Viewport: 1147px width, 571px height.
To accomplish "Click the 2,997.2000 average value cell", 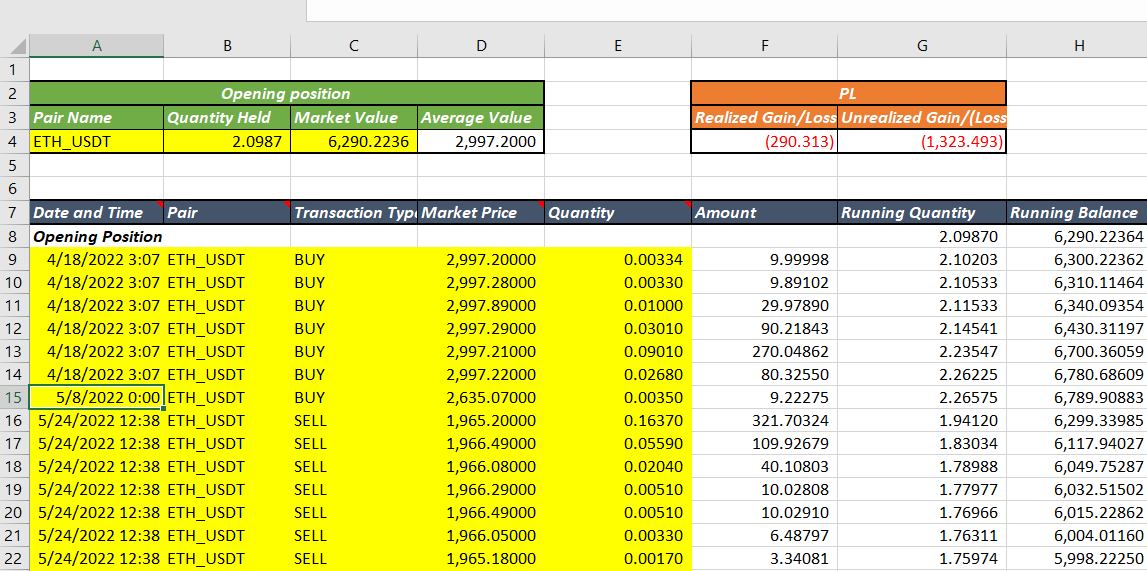I will pyautogui.click(x=481, y=142).
